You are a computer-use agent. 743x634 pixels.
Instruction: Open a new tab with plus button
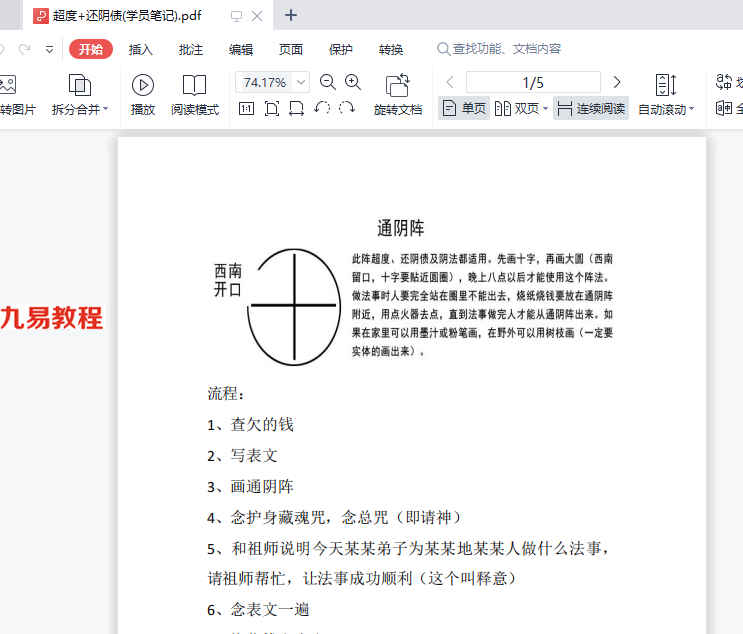point(290,15)
